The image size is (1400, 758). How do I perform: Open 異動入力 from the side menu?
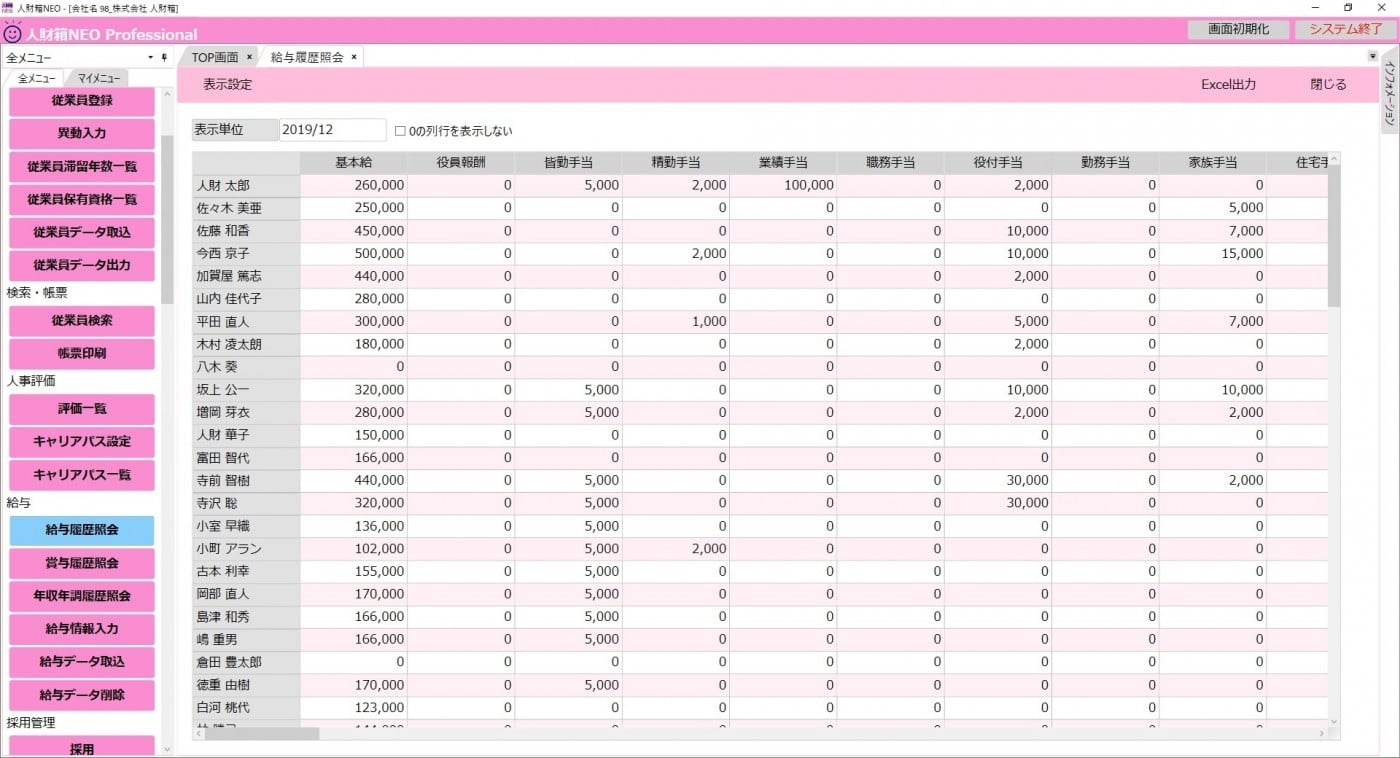pyautogui.click(x=82, y=133)
